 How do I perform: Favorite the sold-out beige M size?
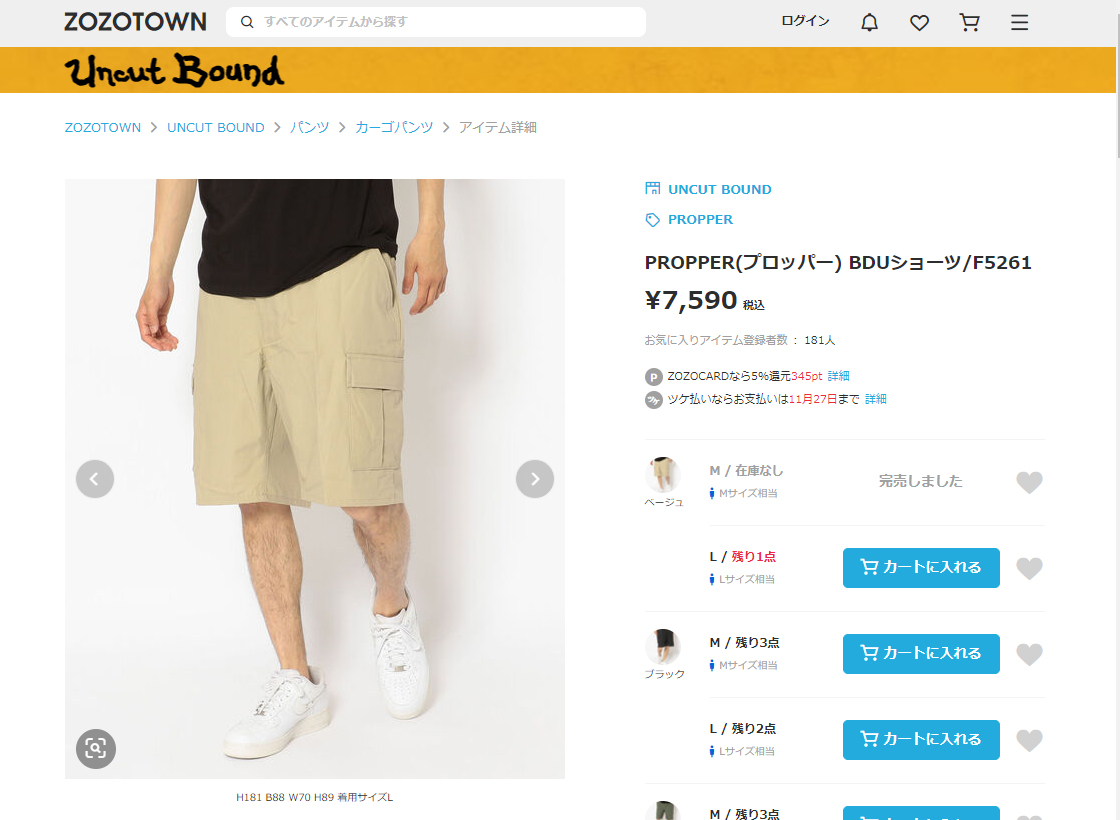click(1029, 482)
